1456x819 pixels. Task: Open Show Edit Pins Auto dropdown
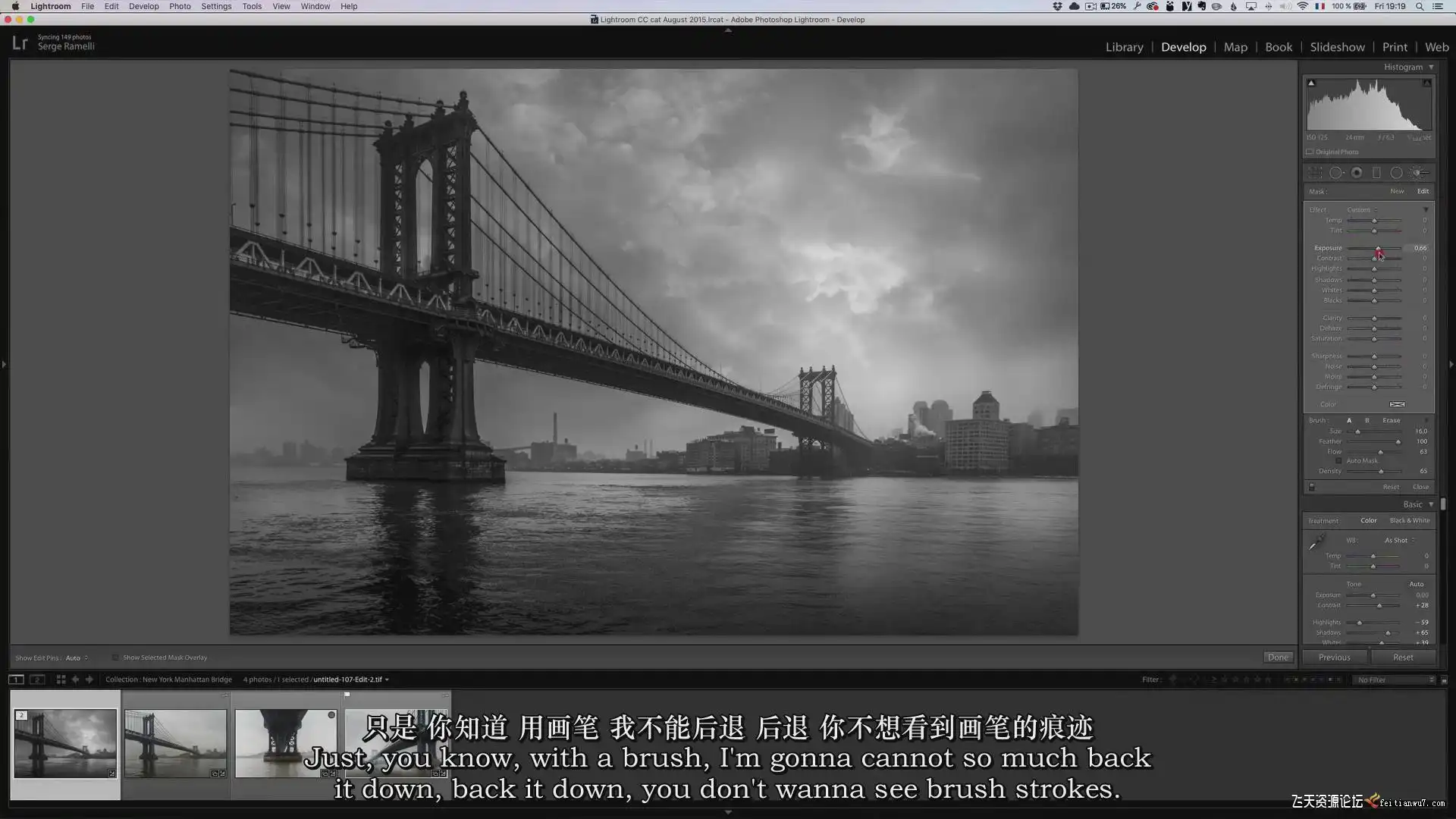tap(77, 657)
